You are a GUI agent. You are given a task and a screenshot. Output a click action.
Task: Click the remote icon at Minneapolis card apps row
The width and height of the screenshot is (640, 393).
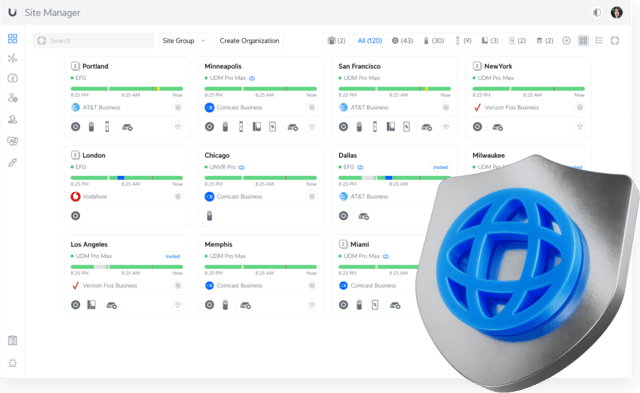[312, 127]
